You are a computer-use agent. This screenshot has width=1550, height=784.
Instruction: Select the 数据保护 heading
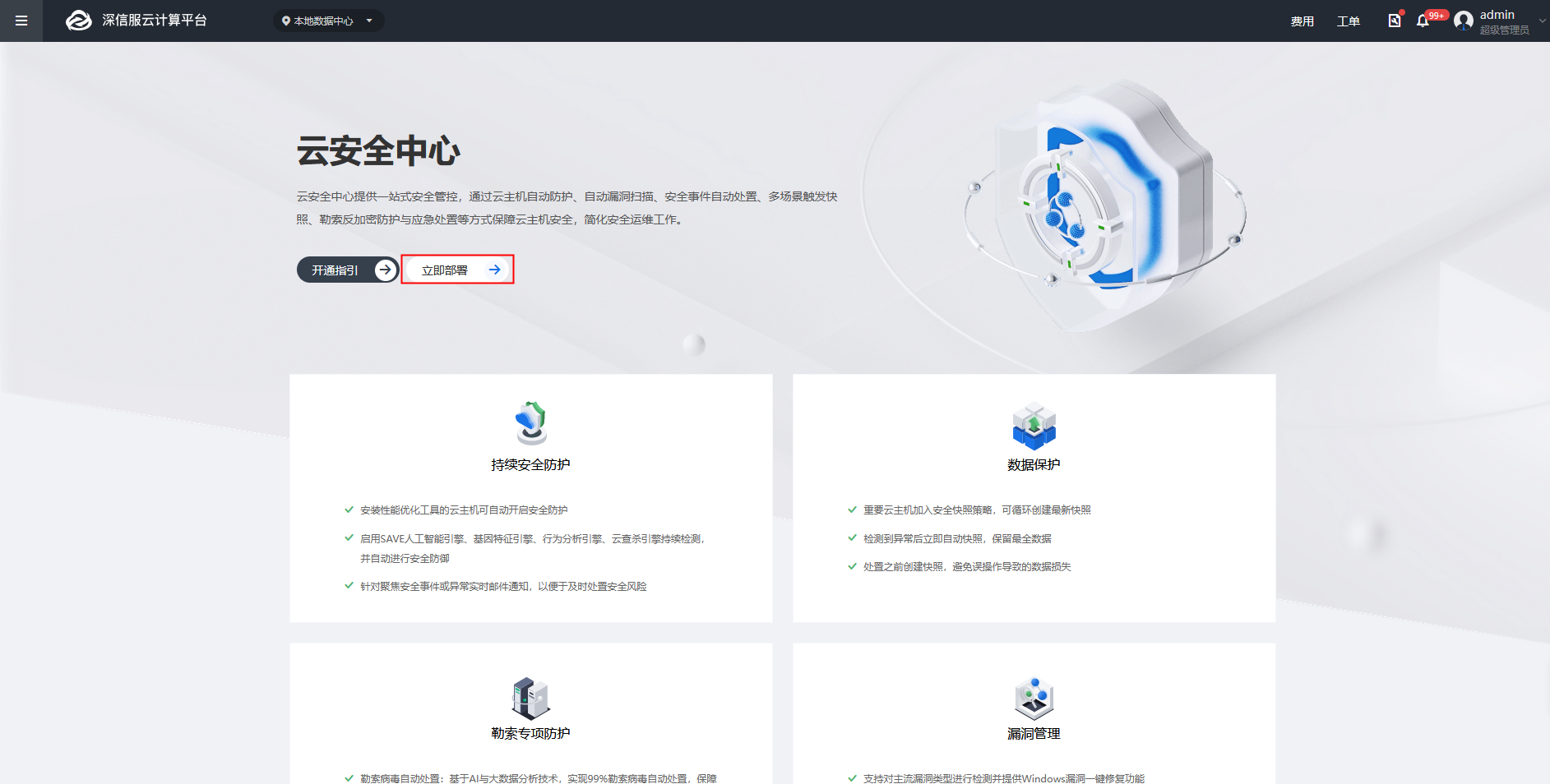(1034, 465)
